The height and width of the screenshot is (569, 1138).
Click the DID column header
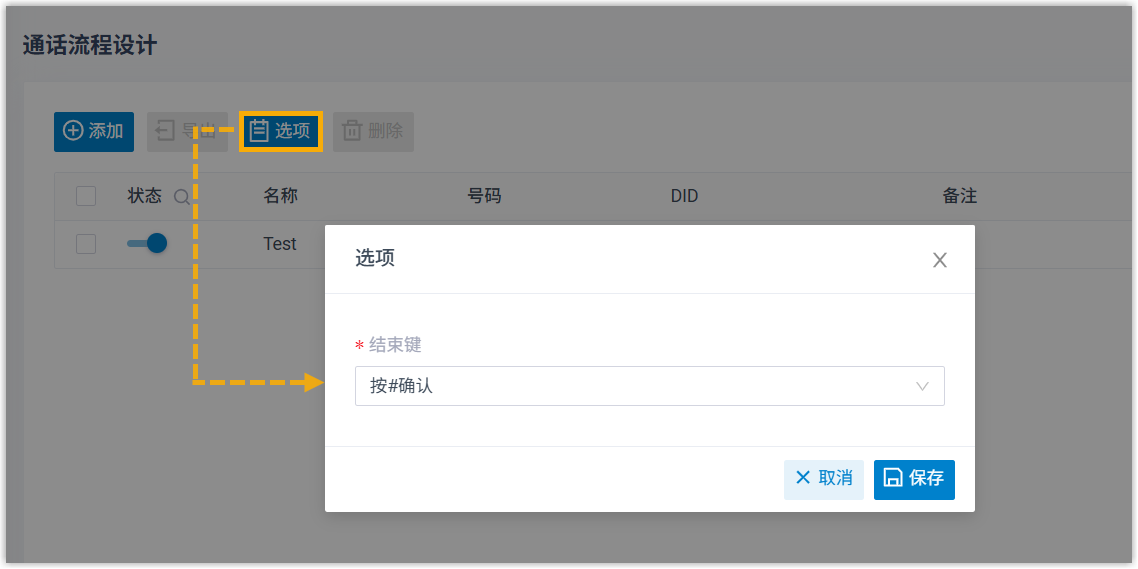[x=684, y=196]
